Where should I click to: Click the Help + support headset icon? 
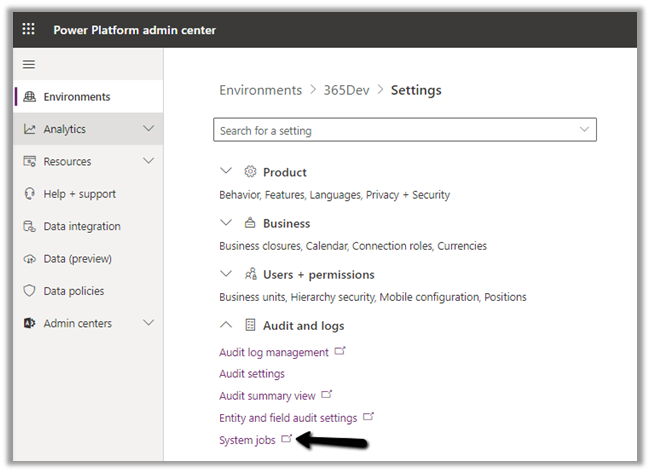point(30,194)
